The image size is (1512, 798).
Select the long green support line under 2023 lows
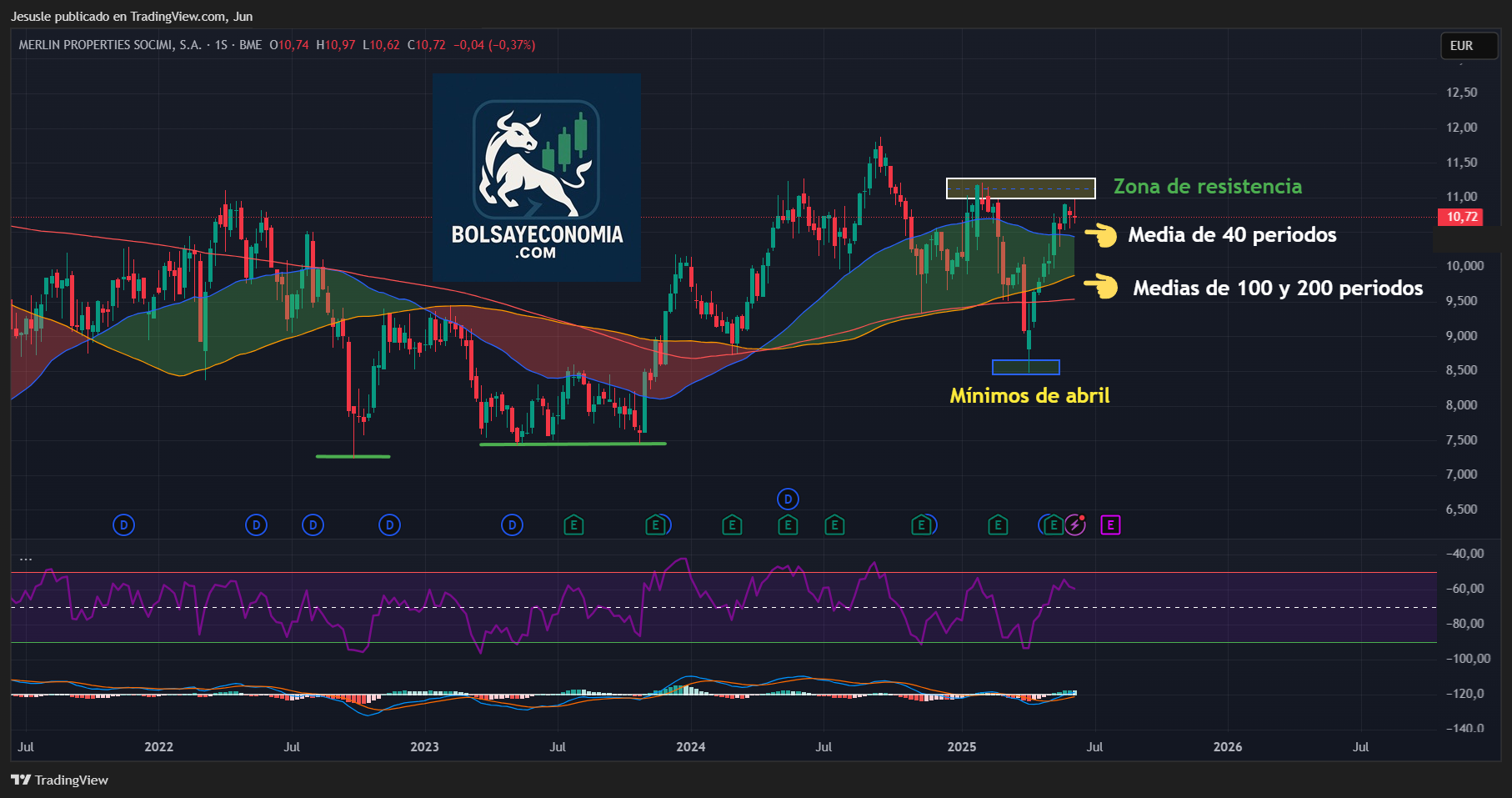click(x=573, y=444)
